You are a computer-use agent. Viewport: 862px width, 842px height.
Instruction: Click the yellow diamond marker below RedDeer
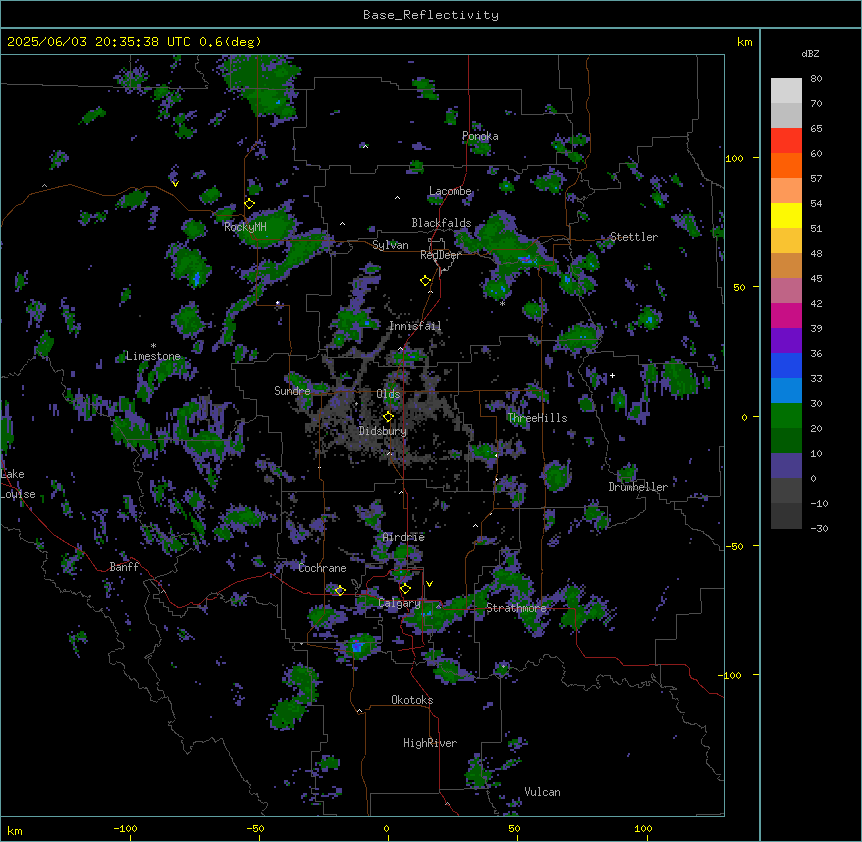(426, 281)
